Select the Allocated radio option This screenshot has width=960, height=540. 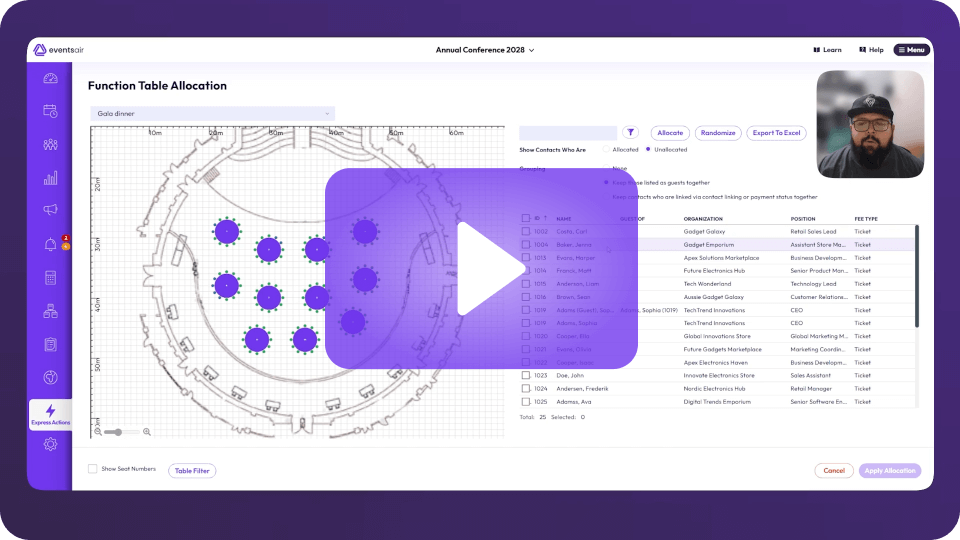(606, 149)
